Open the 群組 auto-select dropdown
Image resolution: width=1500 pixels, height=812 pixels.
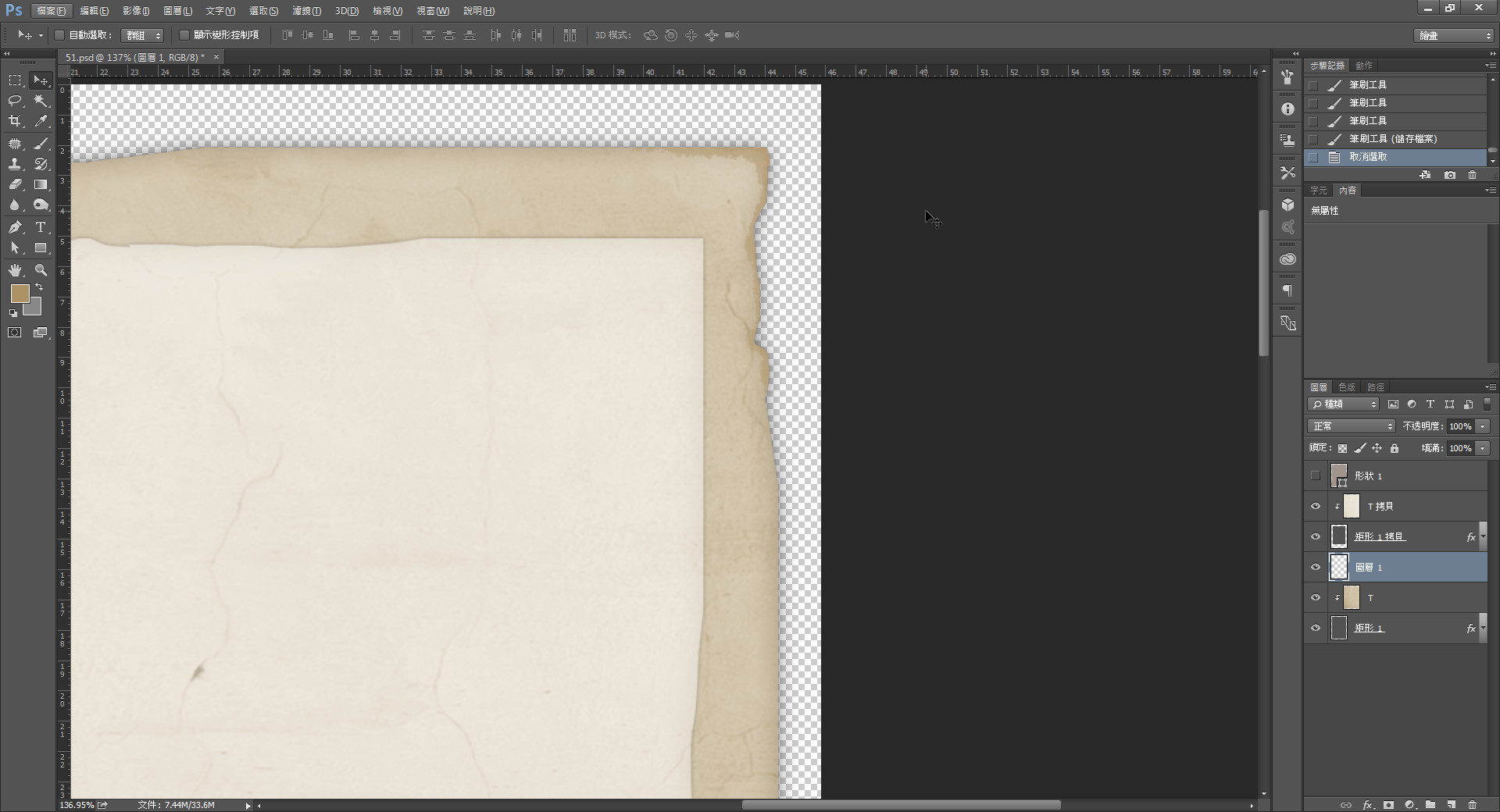tap(144, 35)
